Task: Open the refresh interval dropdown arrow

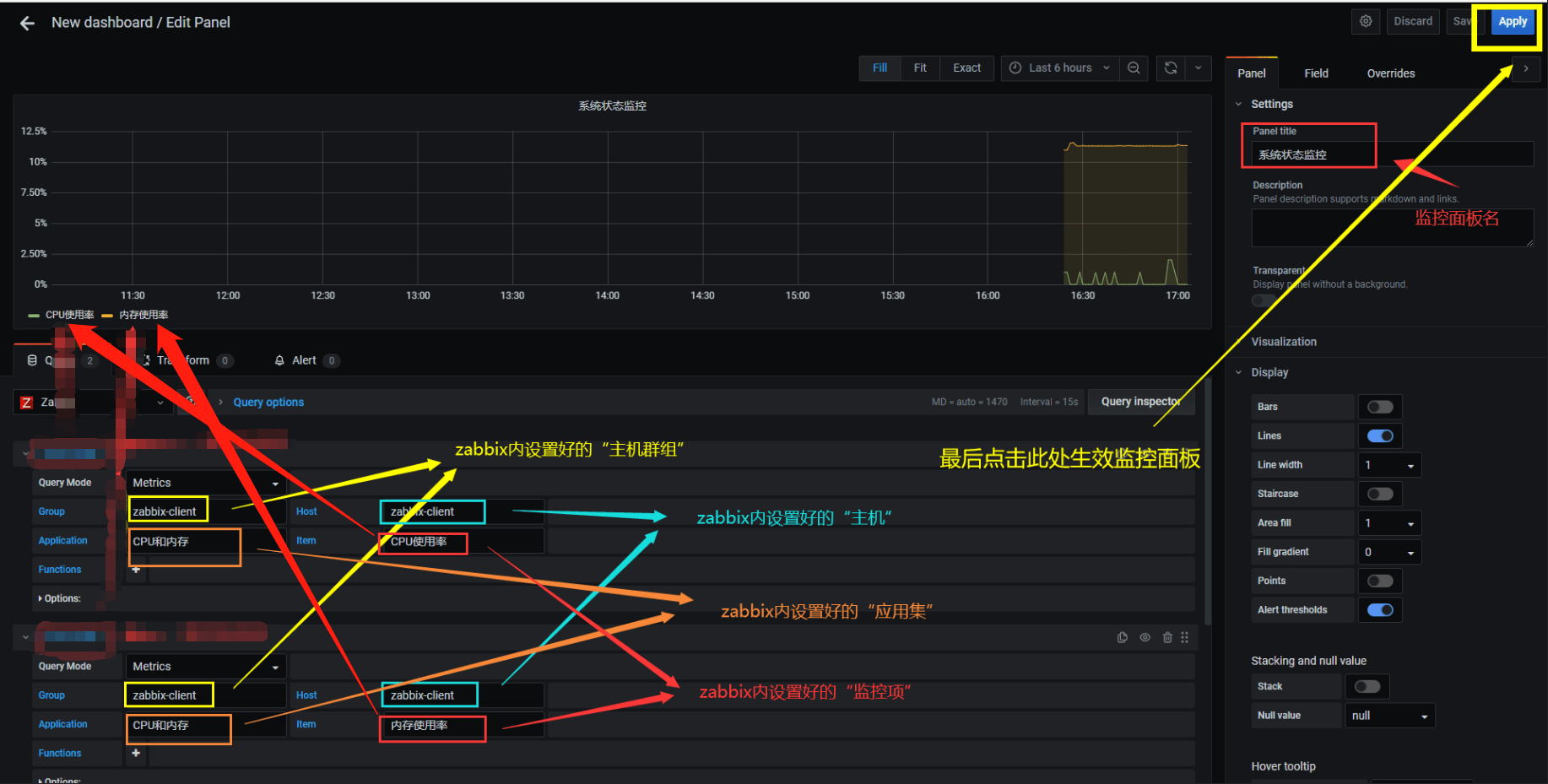Action: [x=1198, y=68]
